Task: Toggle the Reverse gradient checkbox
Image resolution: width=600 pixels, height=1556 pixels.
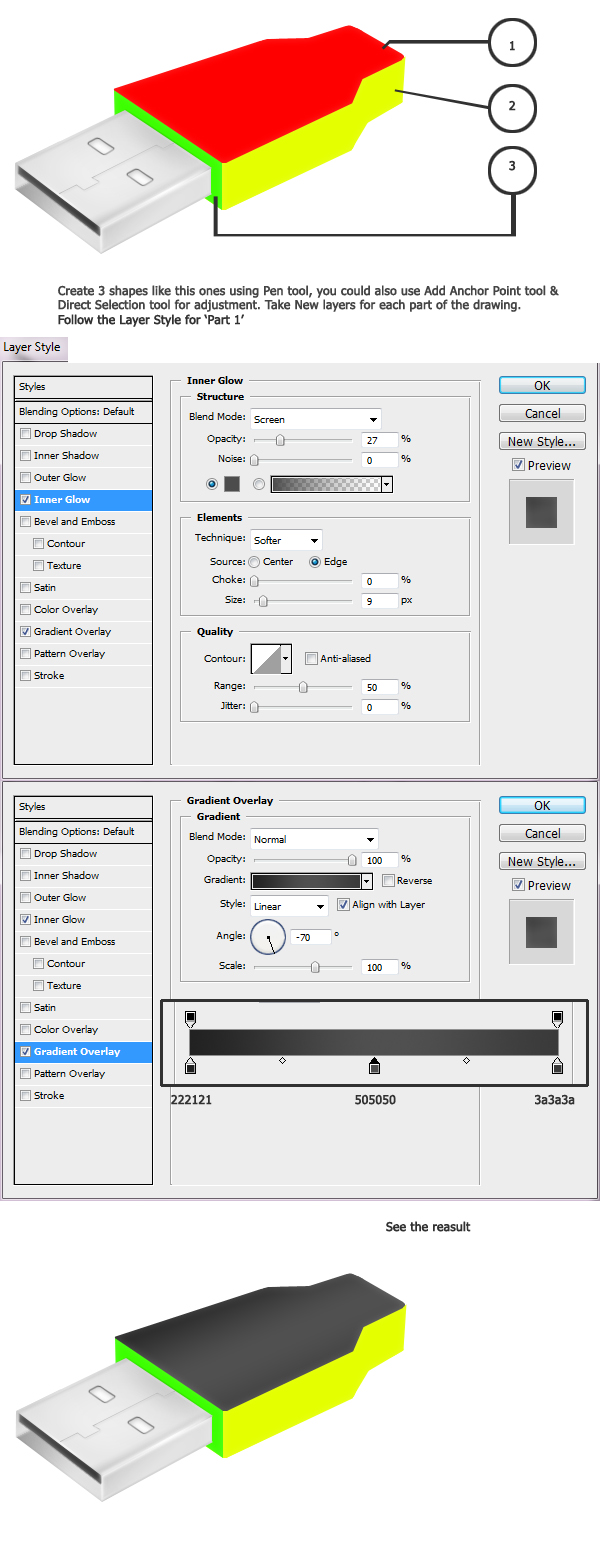Action: tap(387, 881)
